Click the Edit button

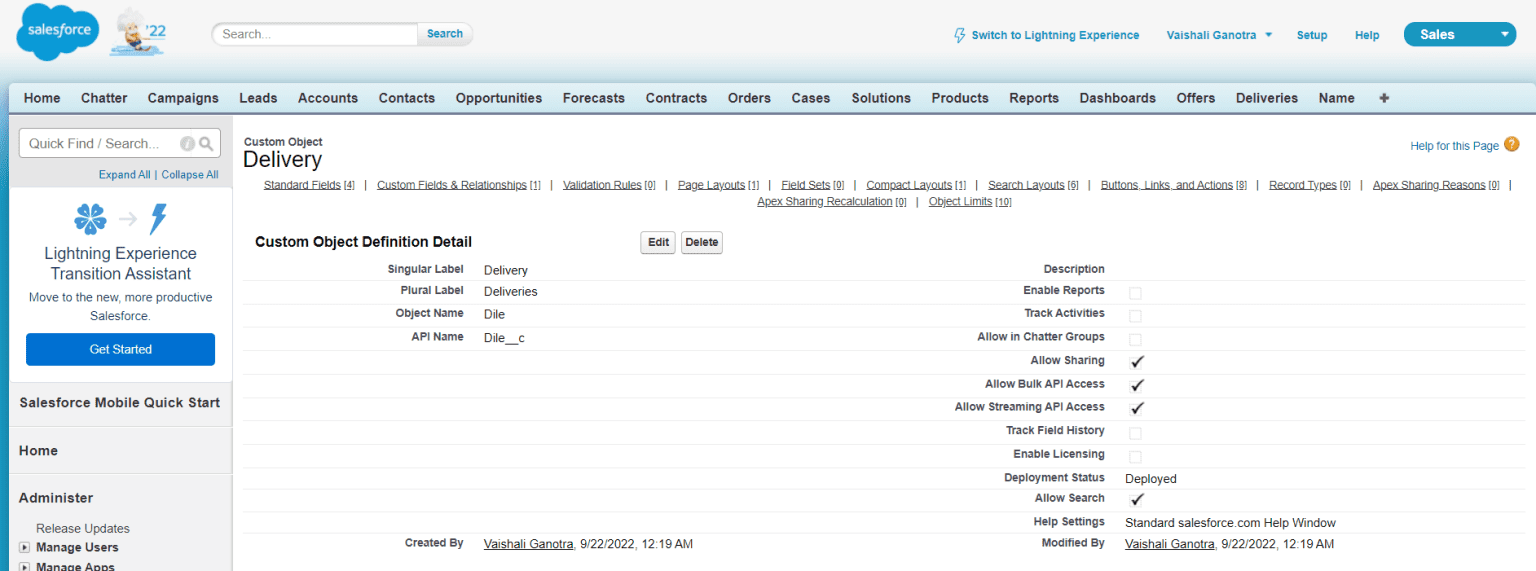(658, 243)
